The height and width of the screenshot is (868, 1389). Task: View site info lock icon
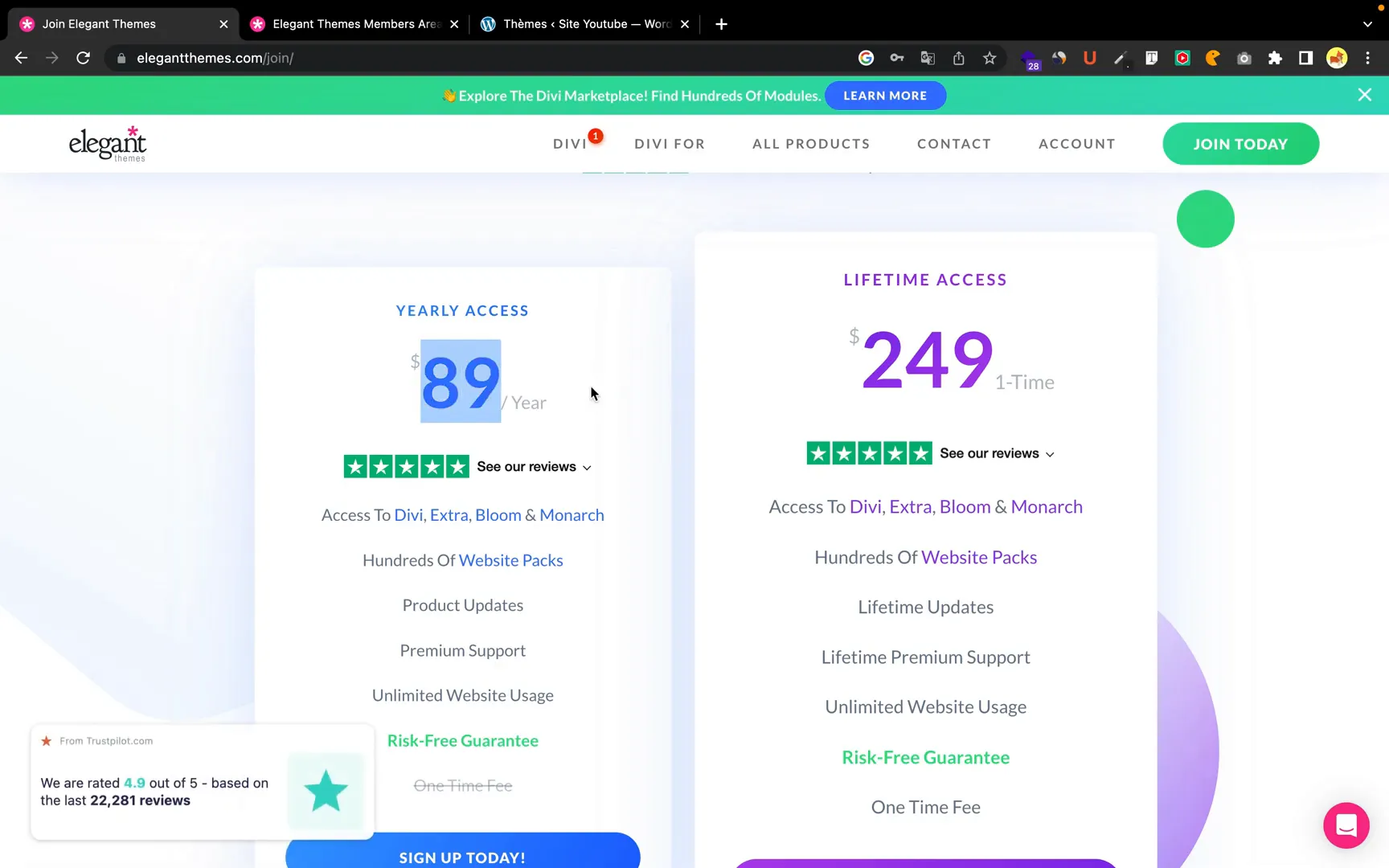pos(121,58)
